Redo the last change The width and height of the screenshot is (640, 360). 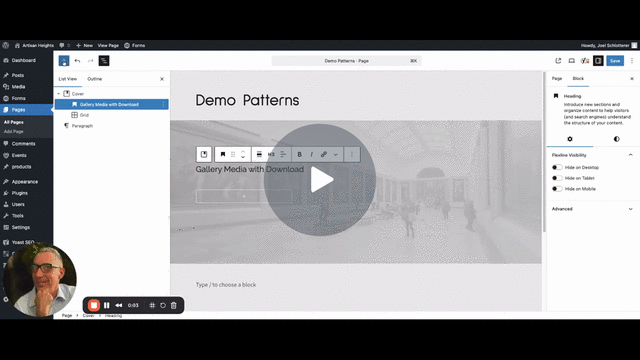[90, 61]
